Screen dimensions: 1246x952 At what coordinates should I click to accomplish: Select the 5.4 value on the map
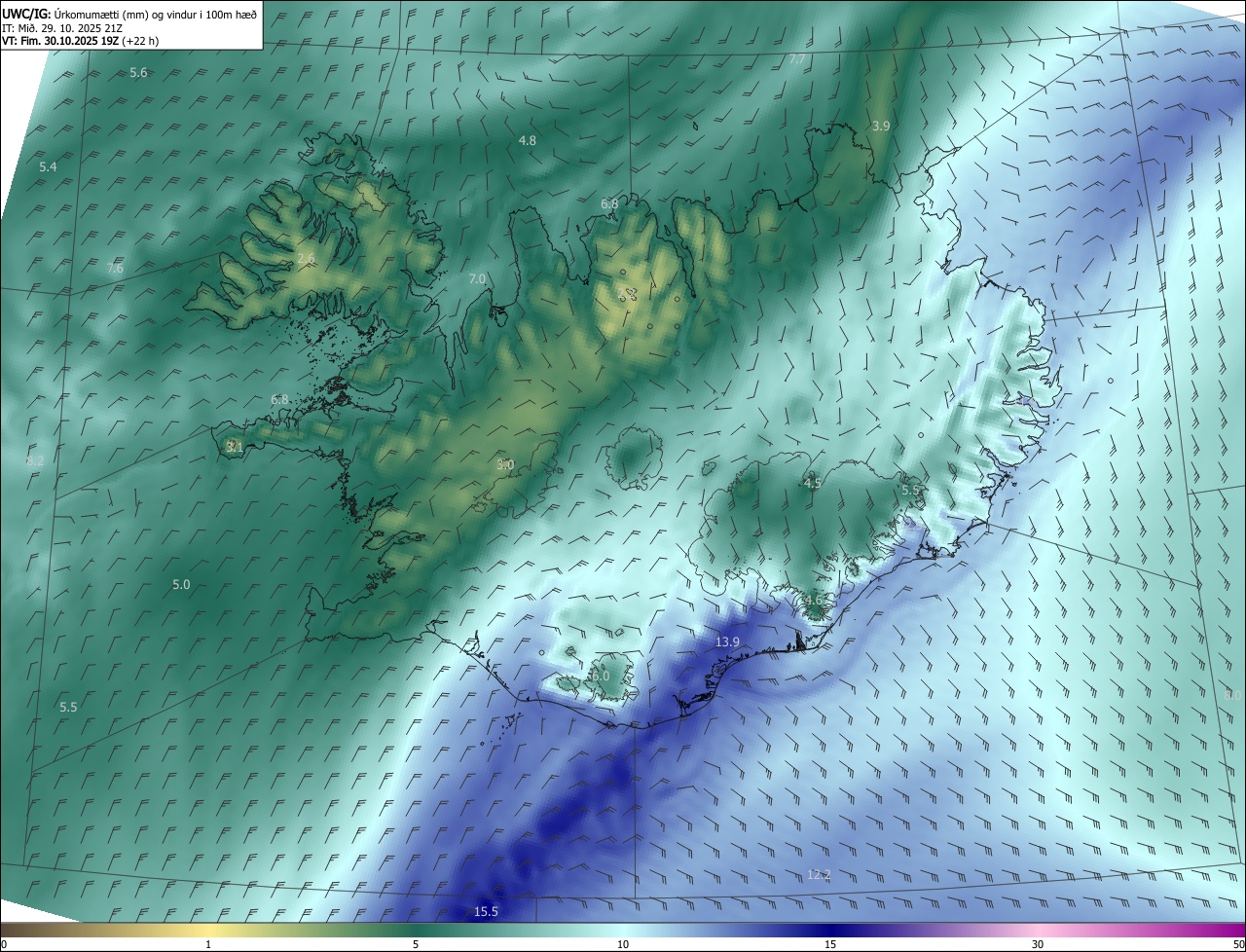[48, 167]
